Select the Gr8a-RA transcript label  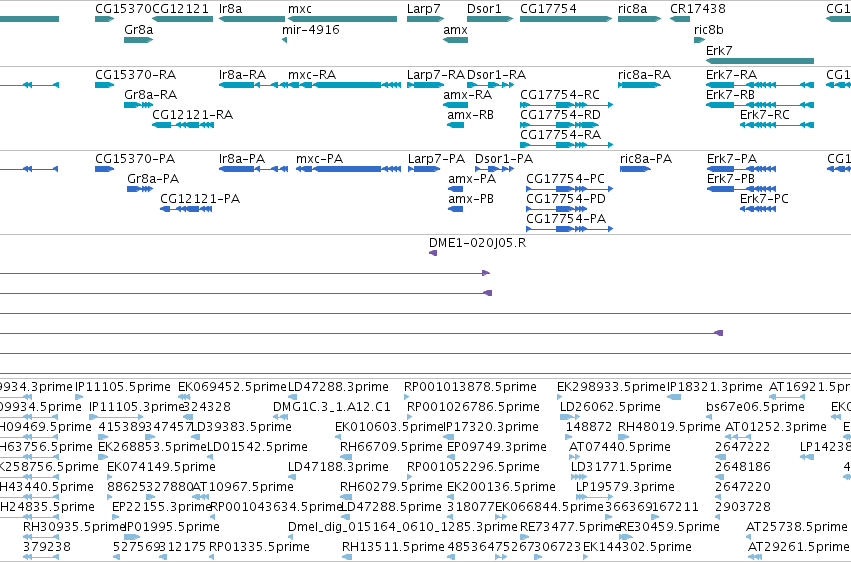[150, 94]
